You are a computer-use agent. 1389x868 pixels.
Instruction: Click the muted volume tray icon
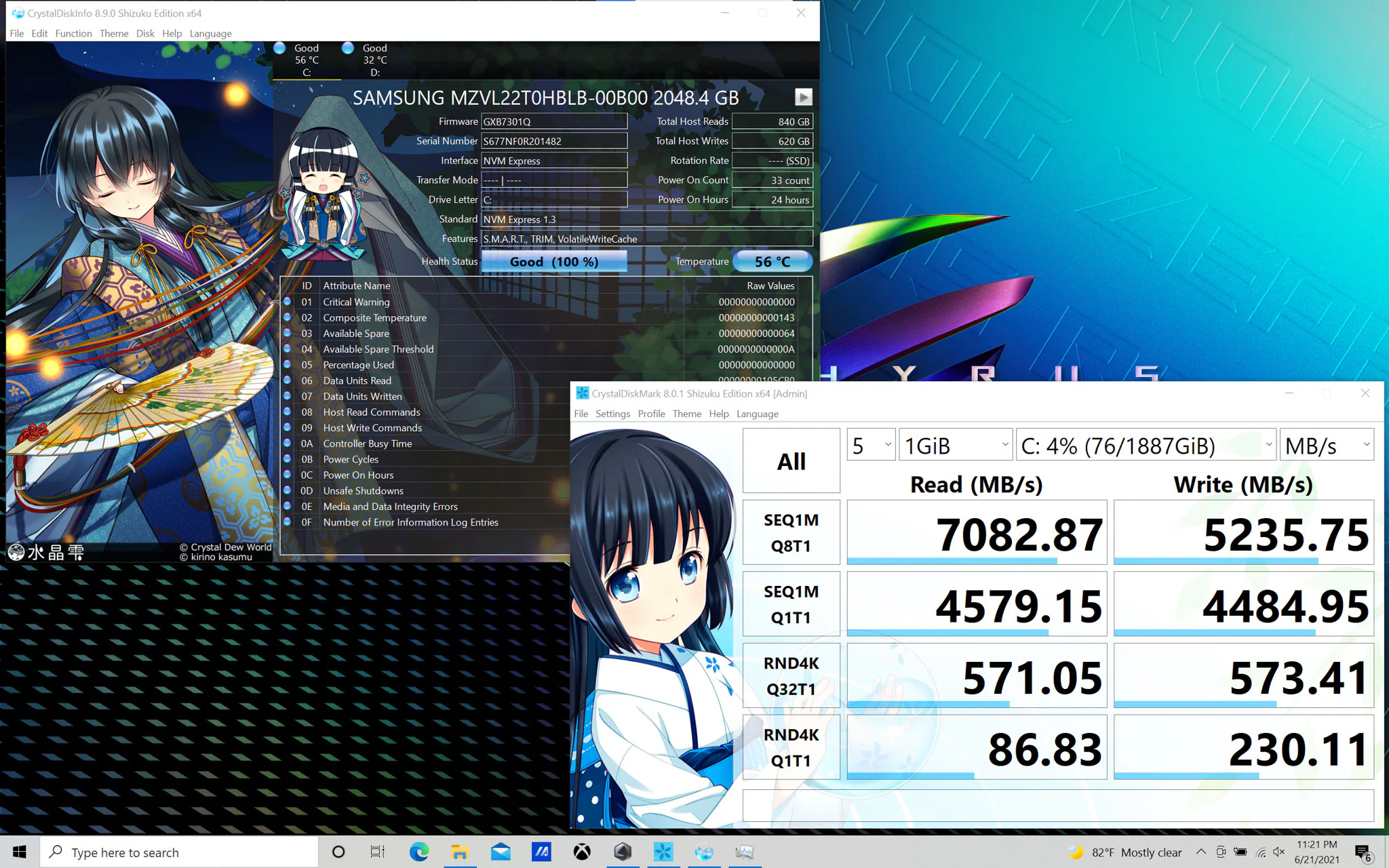pos(1279,852)
